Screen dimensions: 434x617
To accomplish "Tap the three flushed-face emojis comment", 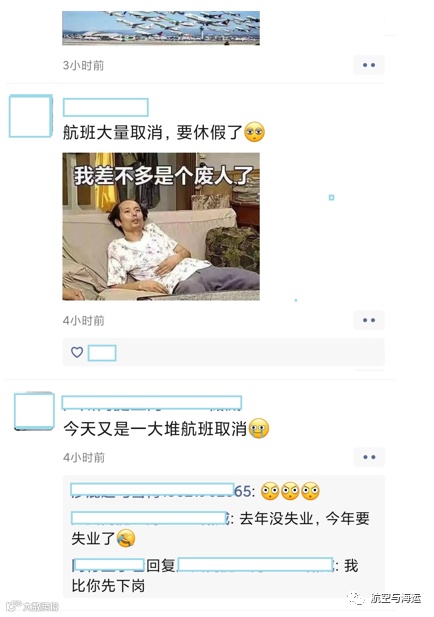I will coord(291,491).
